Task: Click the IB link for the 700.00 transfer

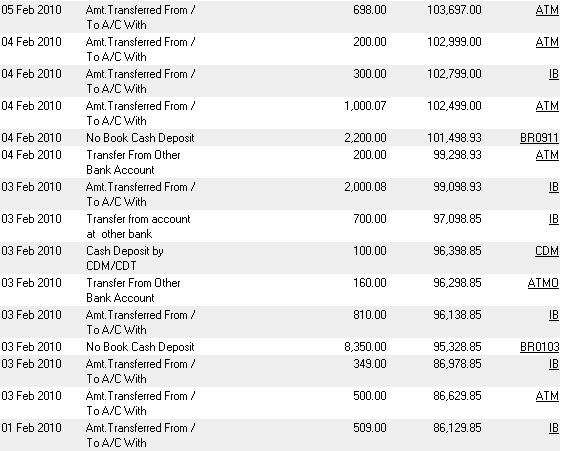Action: coord(553,219)
